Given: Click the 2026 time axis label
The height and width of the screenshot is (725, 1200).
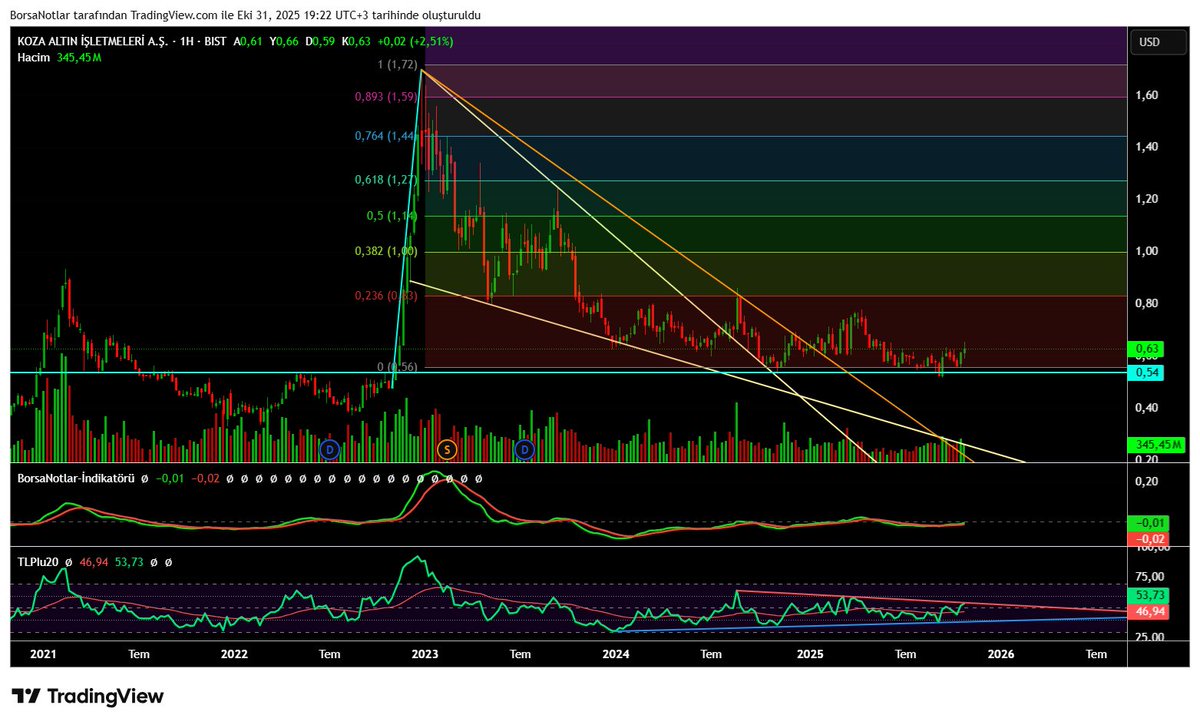Looking at the screenshot, I should coord(1001,654).
